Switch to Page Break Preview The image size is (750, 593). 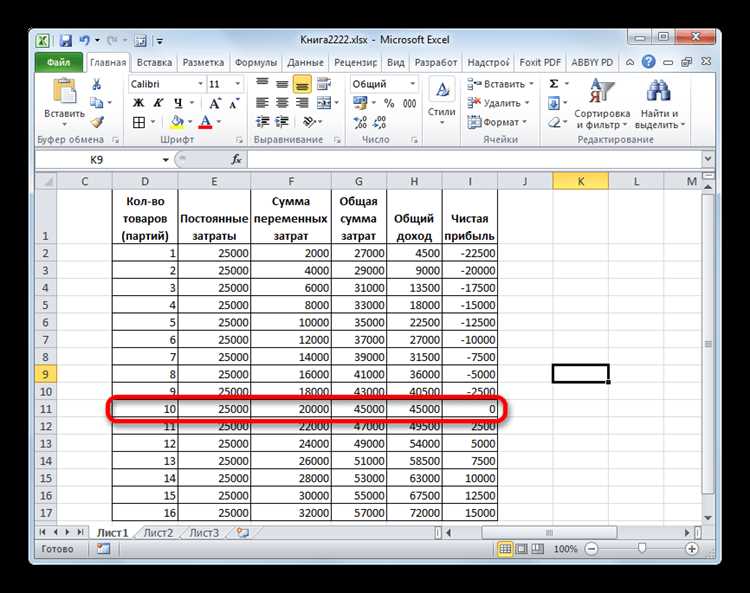(x=538, y=549)
